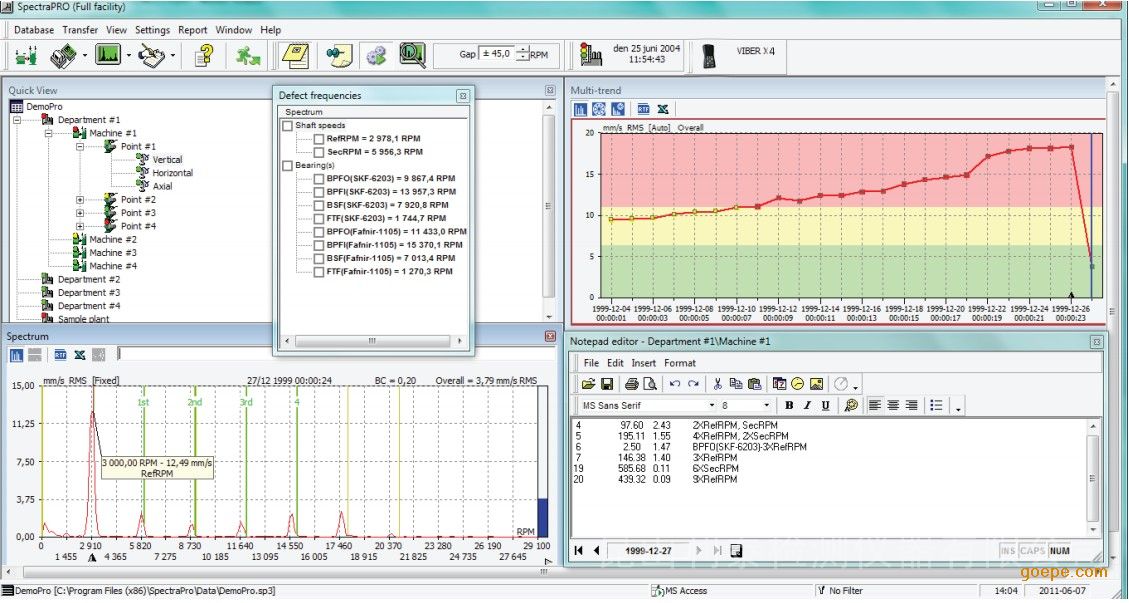This screenshot has height=603, width=1129.
Task: Select Department #3 in Quick View tree
Action: [88, 293]
